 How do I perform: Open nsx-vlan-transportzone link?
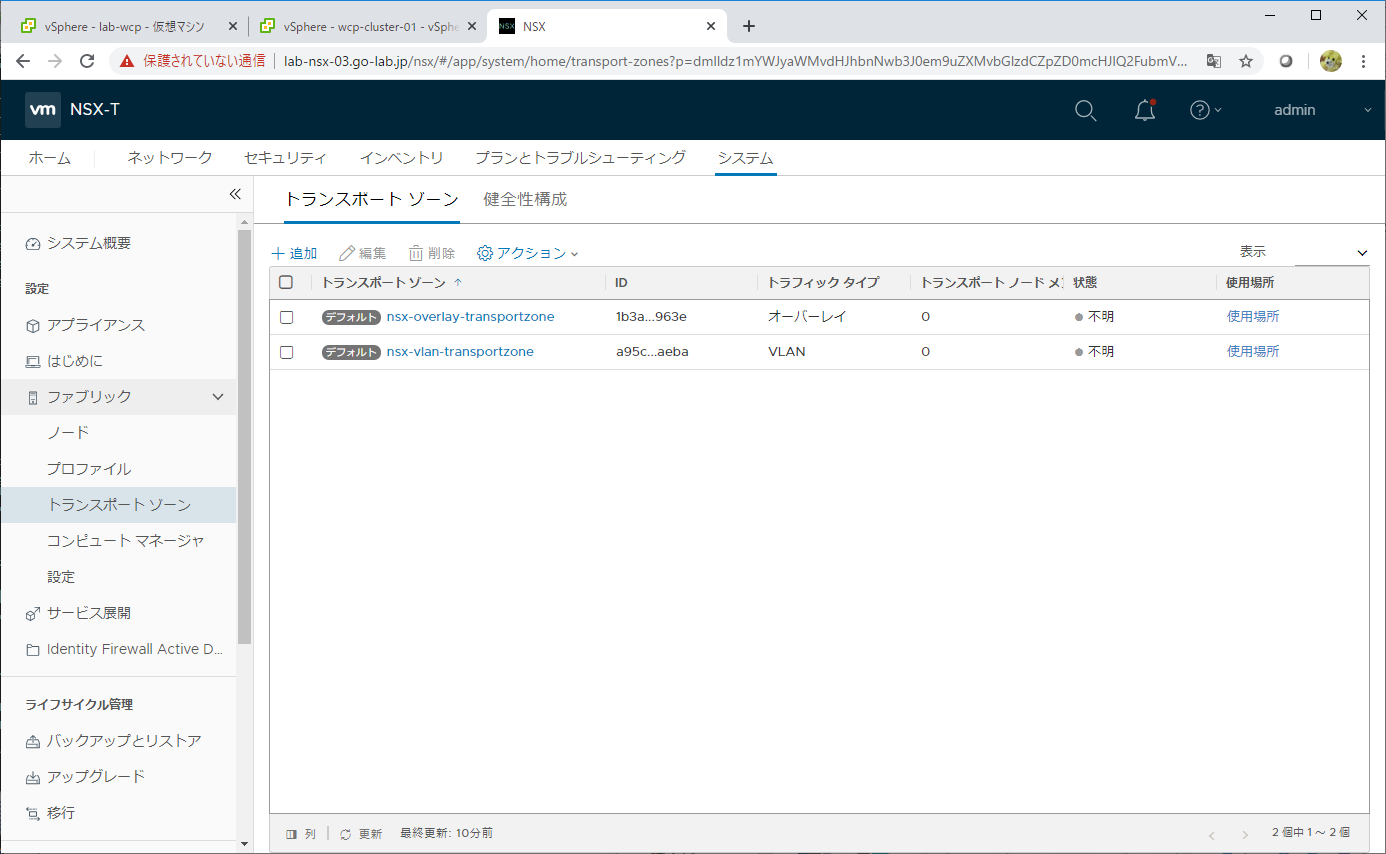pyautogui.click(x=460, y=352)
